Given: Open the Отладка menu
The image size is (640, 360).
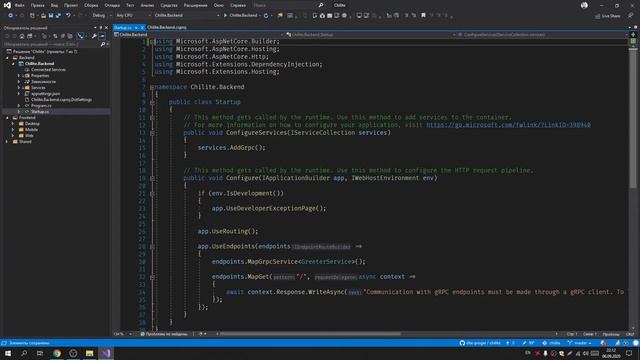Looking at the screenshot, I should click(x=112, y=5).
